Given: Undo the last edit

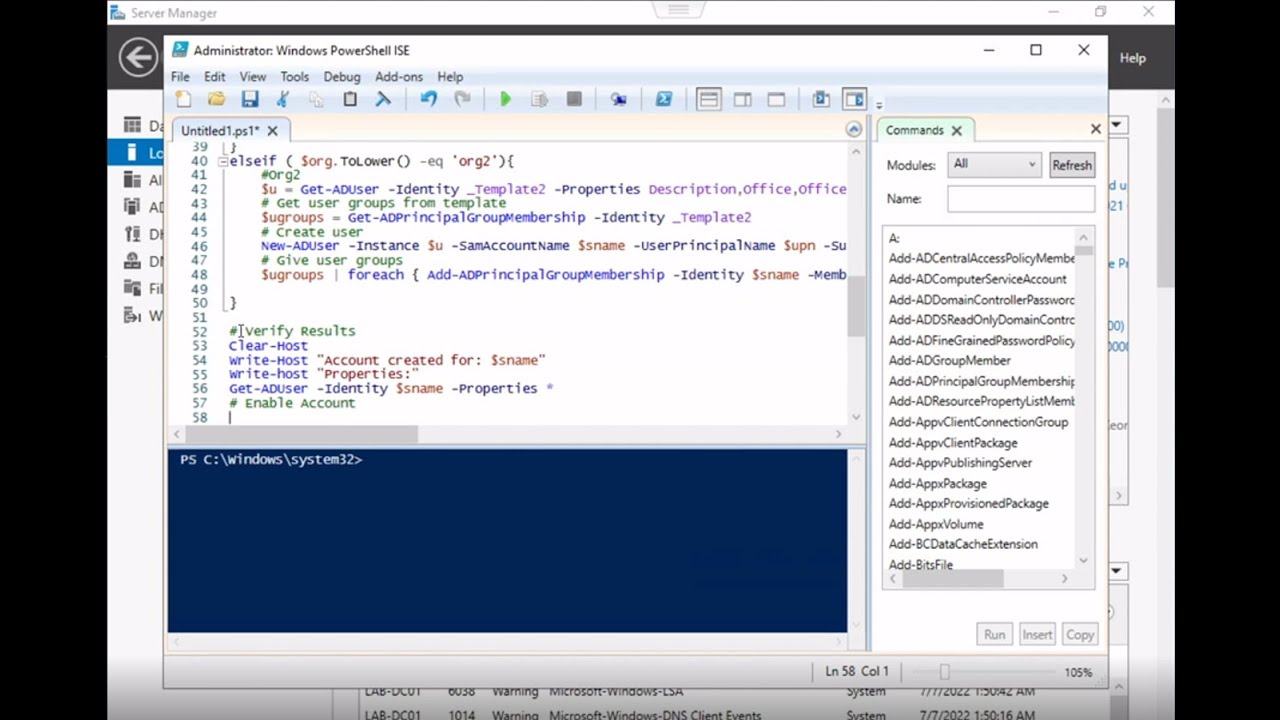Looking at the screenshot, I should click(428, 99).
